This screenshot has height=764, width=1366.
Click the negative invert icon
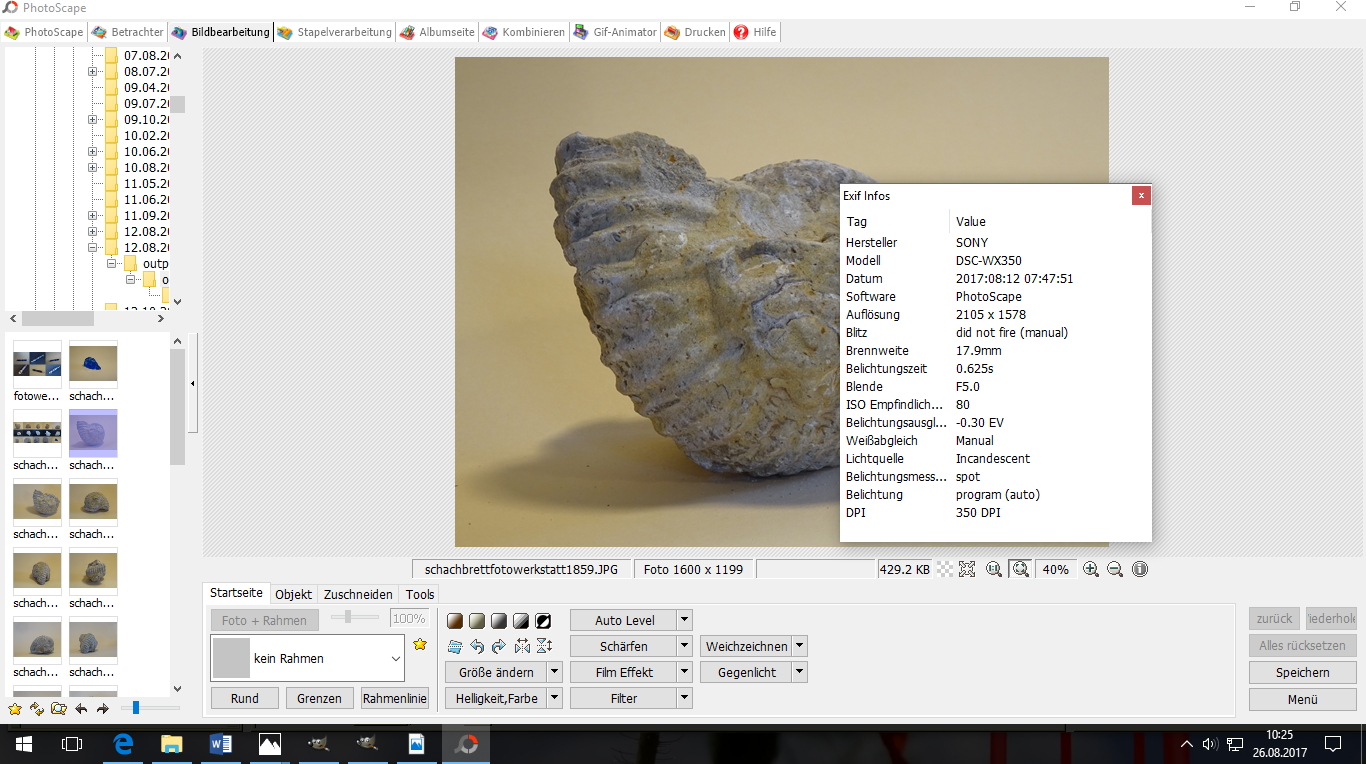click(543, 621)
